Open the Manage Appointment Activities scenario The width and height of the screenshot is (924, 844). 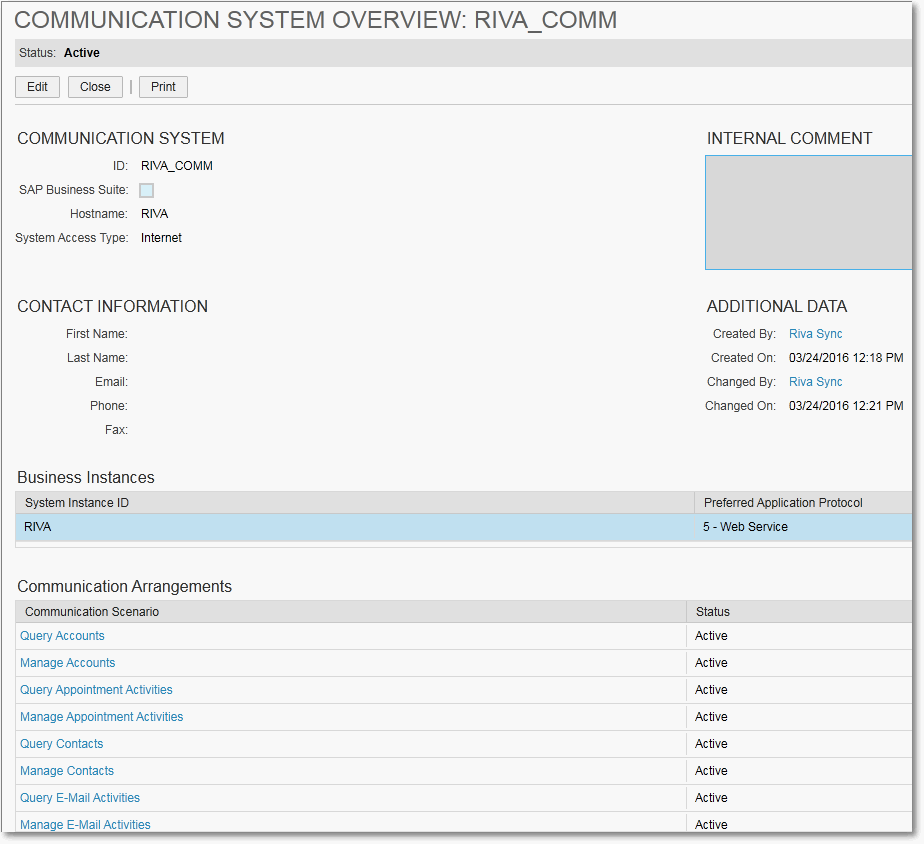(x=101, y=716)
